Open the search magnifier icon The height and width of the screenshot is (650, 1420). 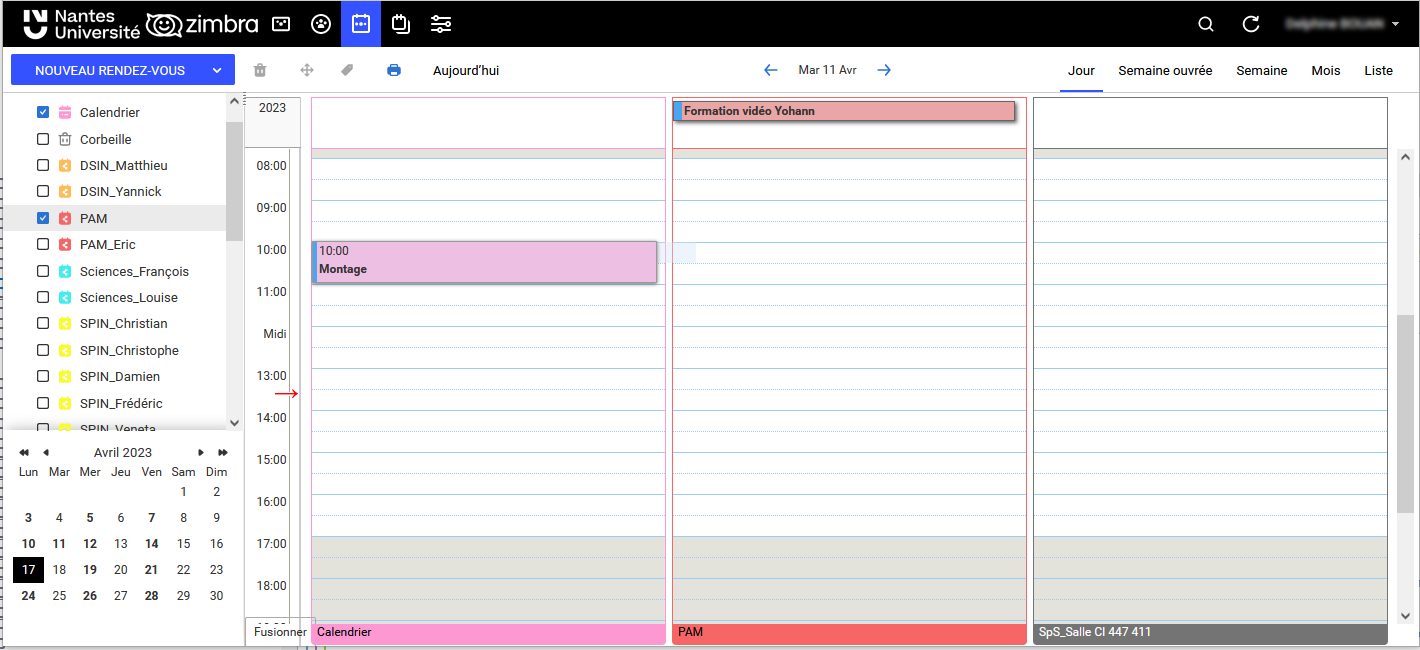(1205, 23)
